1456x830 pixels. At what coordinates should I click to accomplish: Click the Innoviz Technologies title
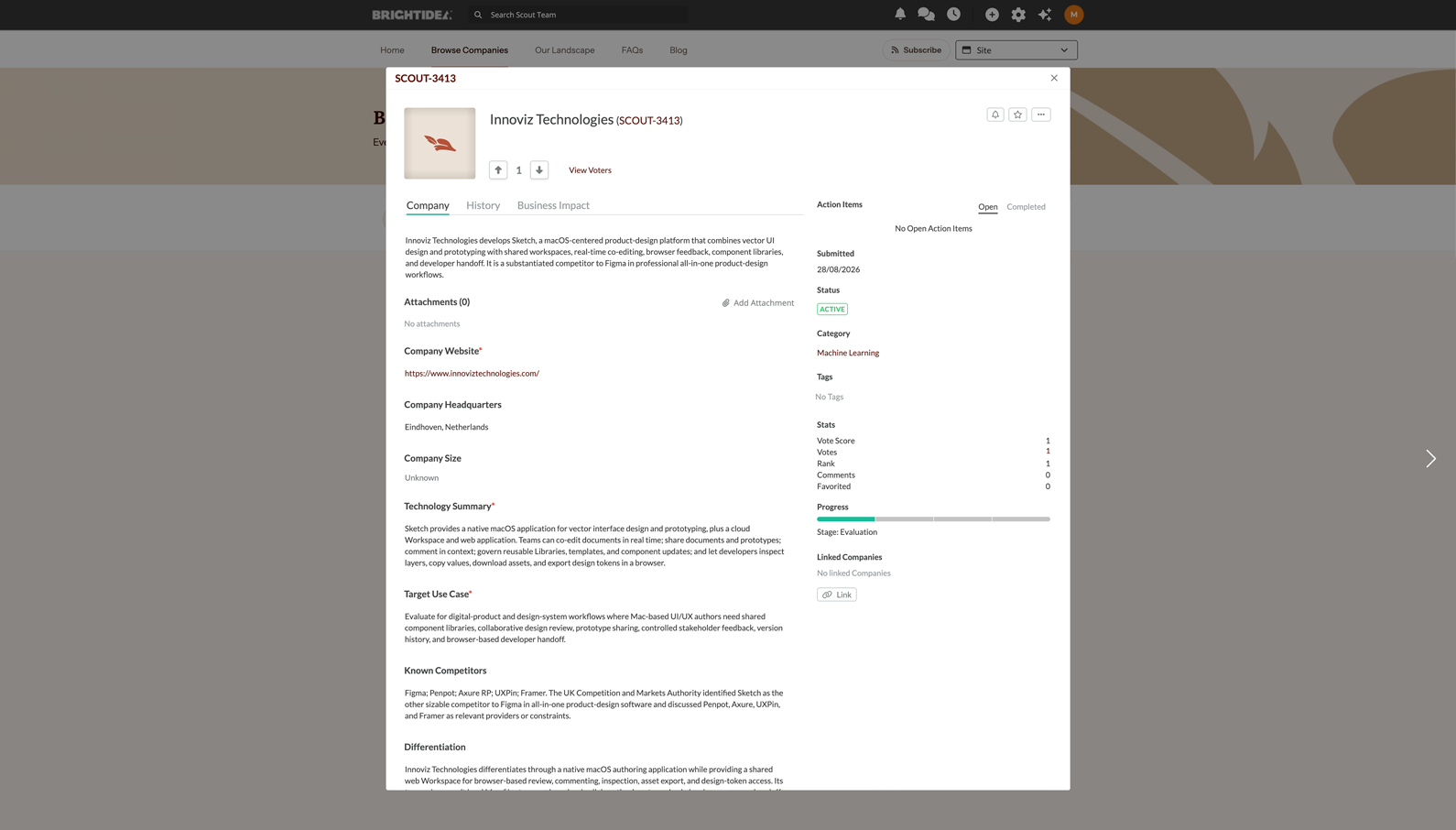click(x=551, y=119)
